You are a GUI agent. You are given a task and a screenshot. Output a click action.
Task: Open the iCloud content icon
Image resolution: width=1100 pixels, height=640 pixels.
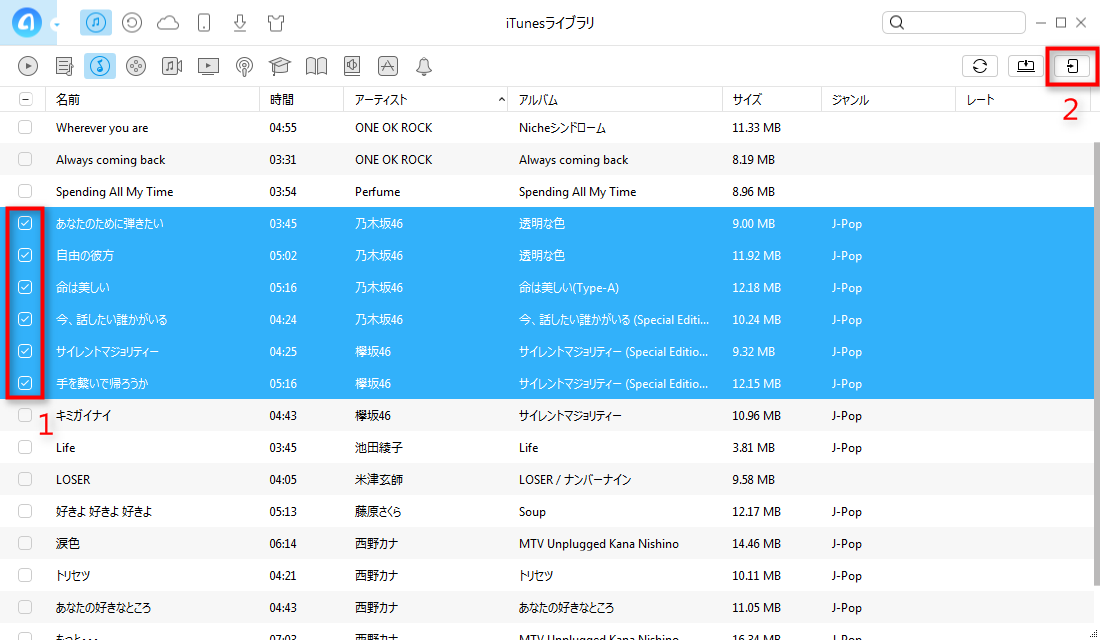(168, 23)
